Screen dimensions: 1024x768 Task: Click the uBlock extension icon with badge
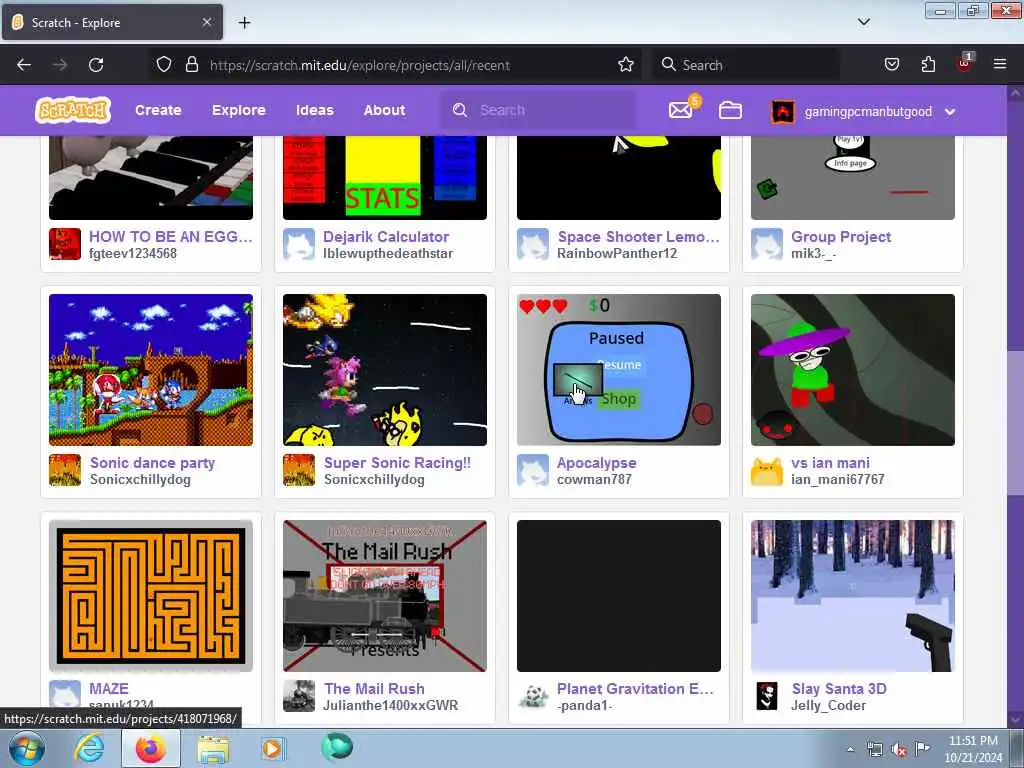click(965, 63)
